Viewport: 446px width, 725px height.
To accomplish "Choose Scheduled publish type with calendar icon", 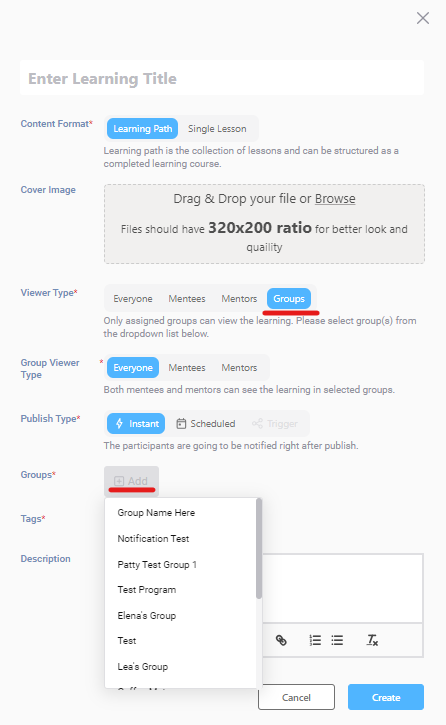I will coord(206,424).
